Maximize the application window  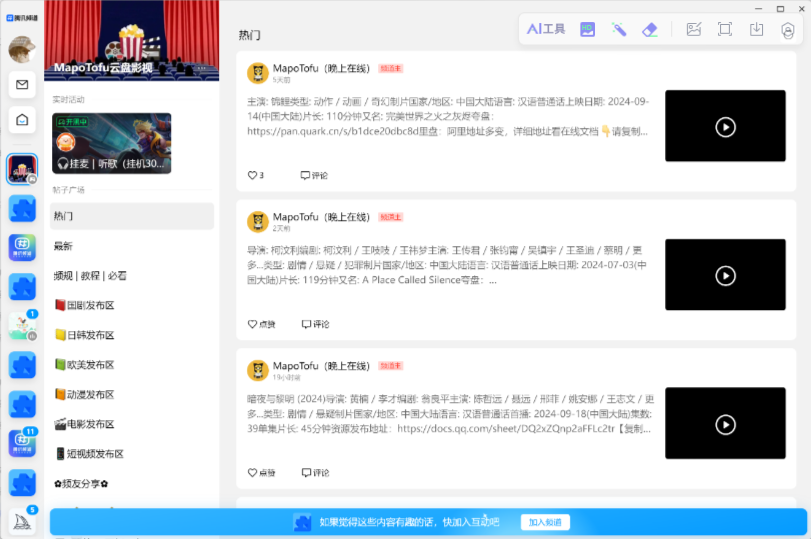780,9
